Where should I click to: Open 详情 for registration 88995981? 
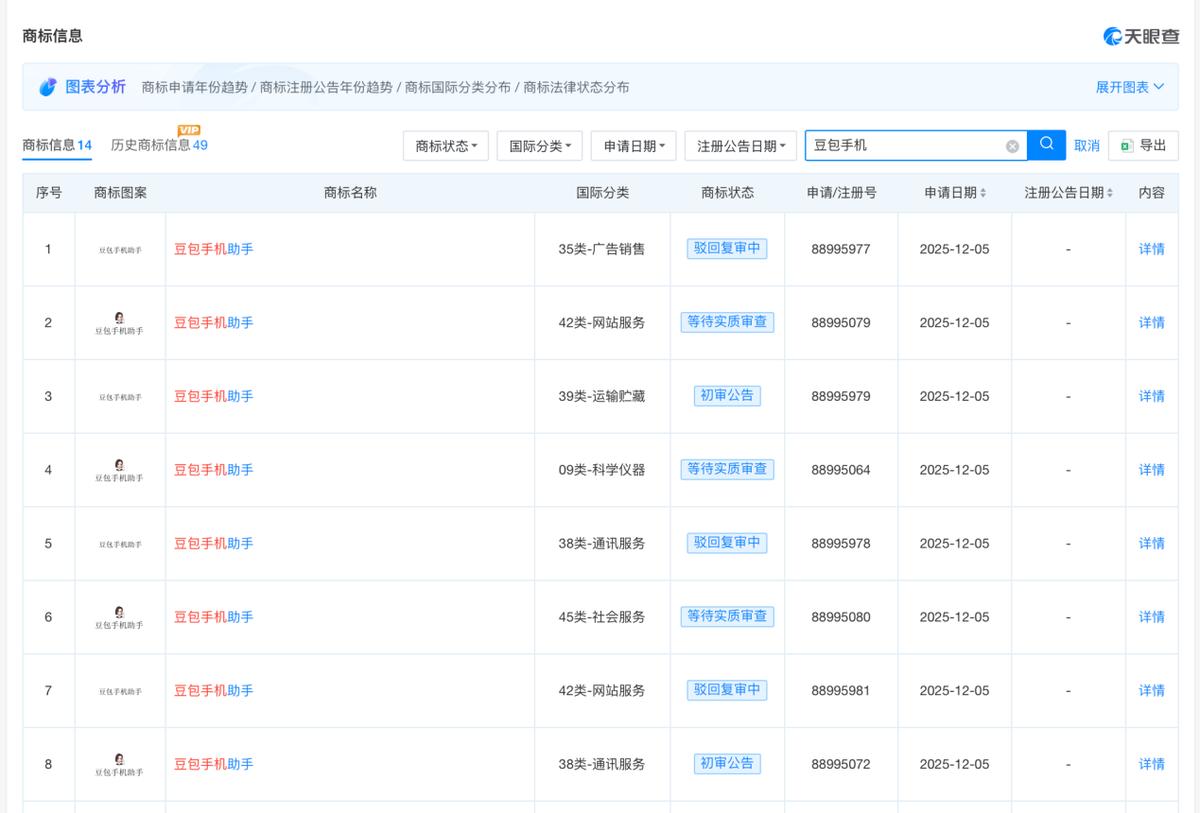(1152, 691)
